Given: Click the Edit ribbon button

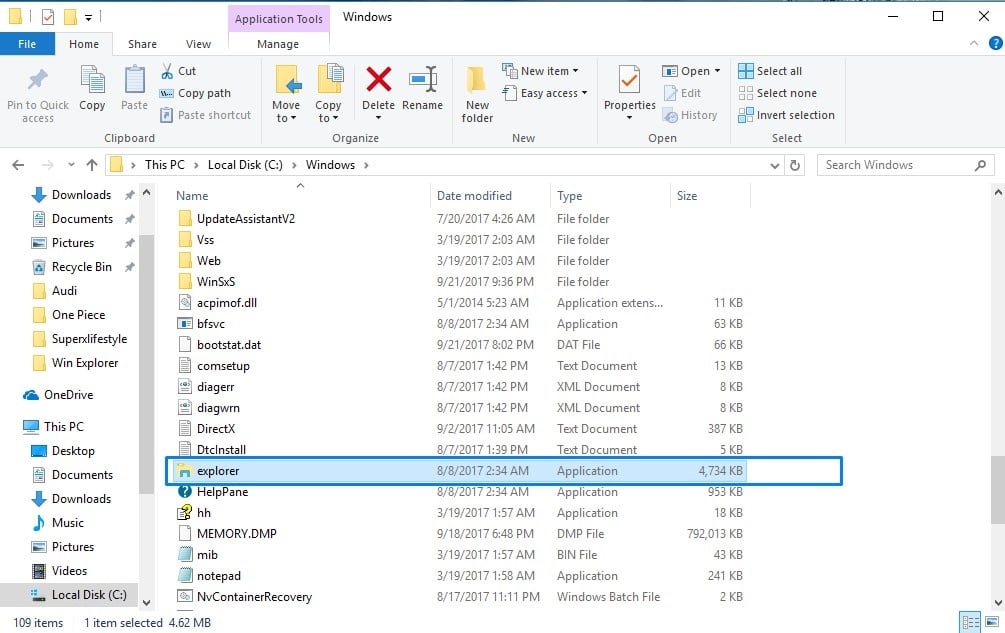Looking at the screenshot, I should (x=682, y=93).
